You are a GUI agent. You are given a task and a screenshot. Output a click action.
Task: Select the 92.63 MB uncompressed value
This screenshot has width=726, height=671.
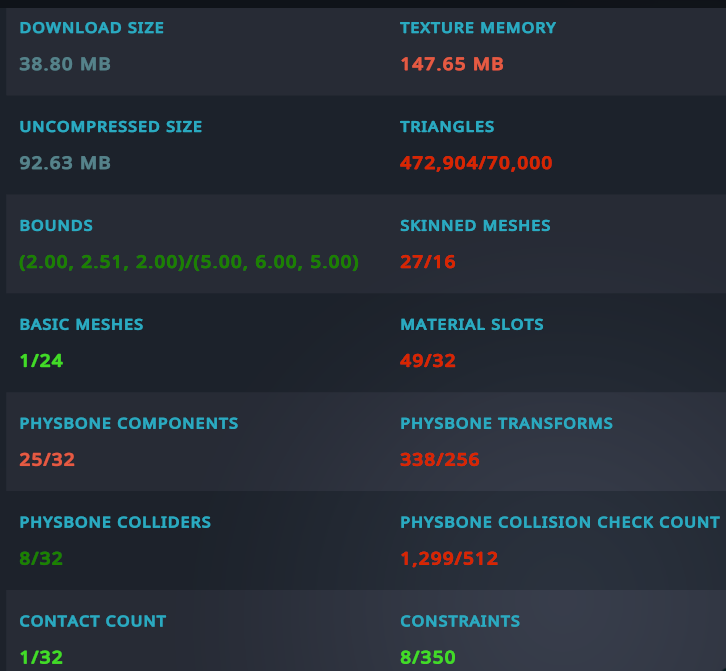click(64, 163)
